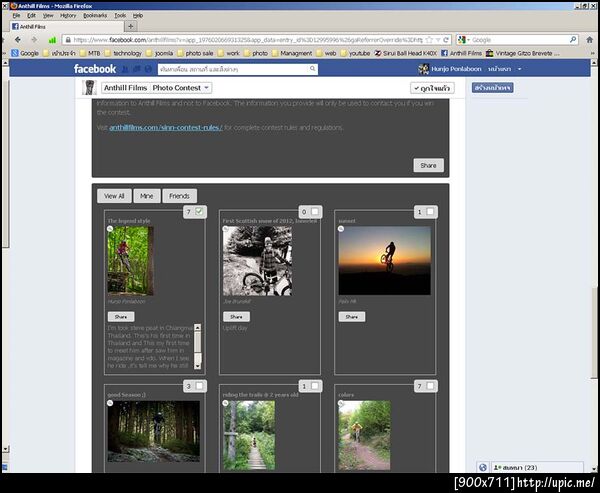Open the MTB bookmarks folder
Image resolution: width=600 pixels, height=493 pixels.
(x=90, y=53)
